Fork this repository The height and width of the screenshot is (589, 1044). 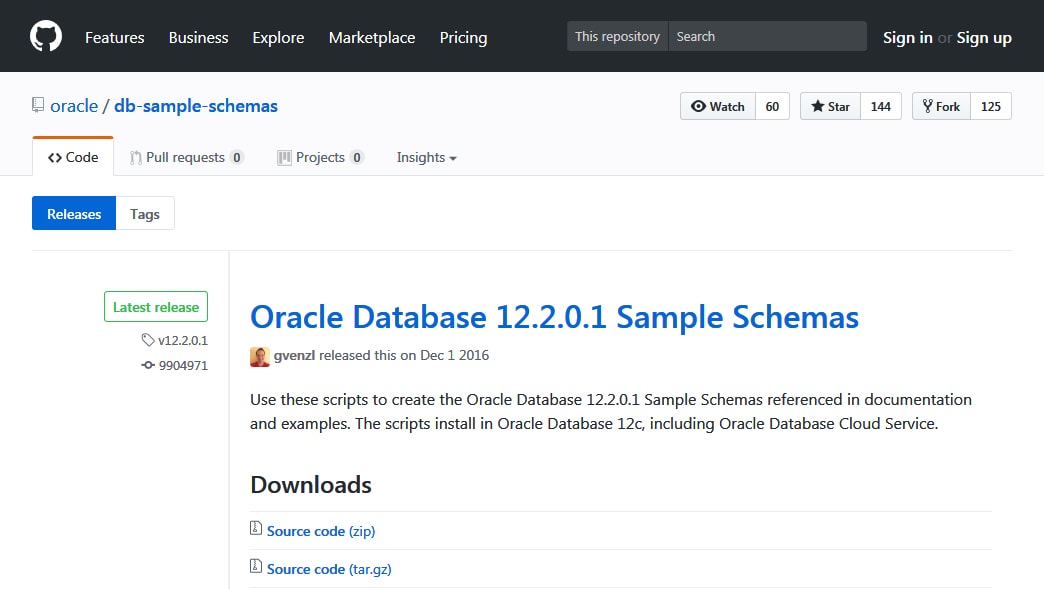click(x=941, y=106)
